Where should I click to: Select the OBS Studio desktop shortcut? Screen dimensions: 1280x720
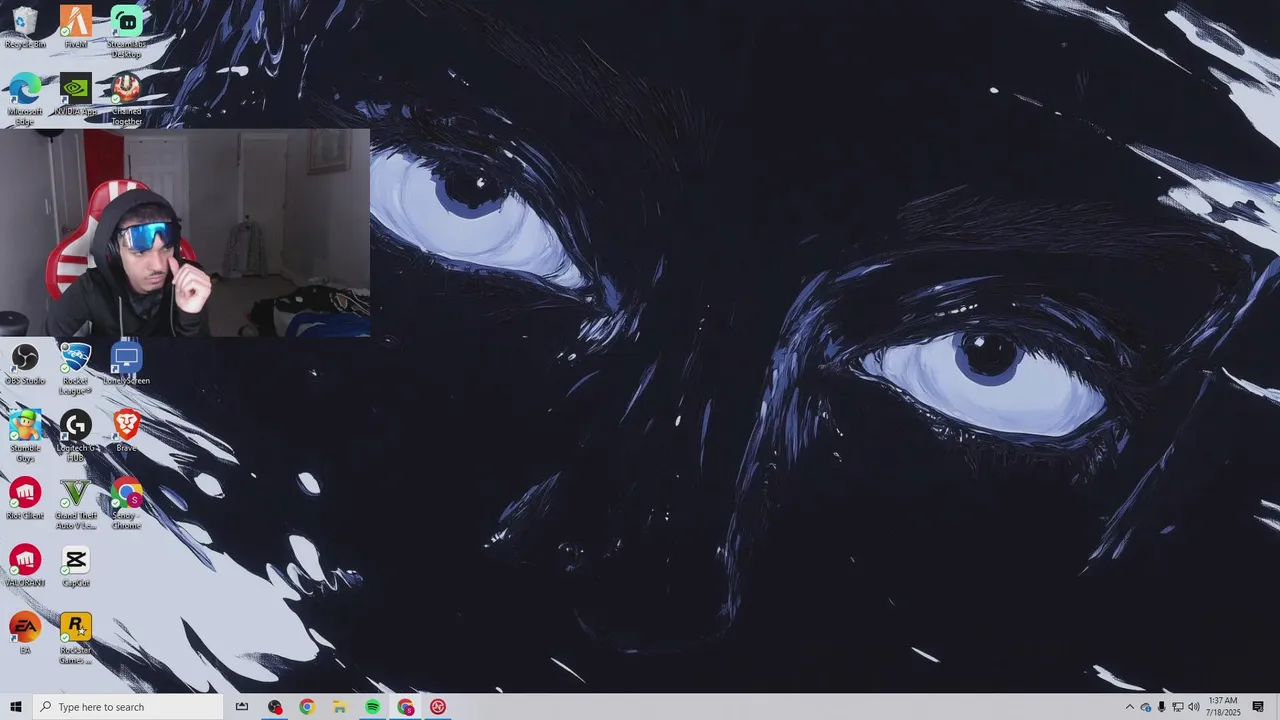[25, 364]
